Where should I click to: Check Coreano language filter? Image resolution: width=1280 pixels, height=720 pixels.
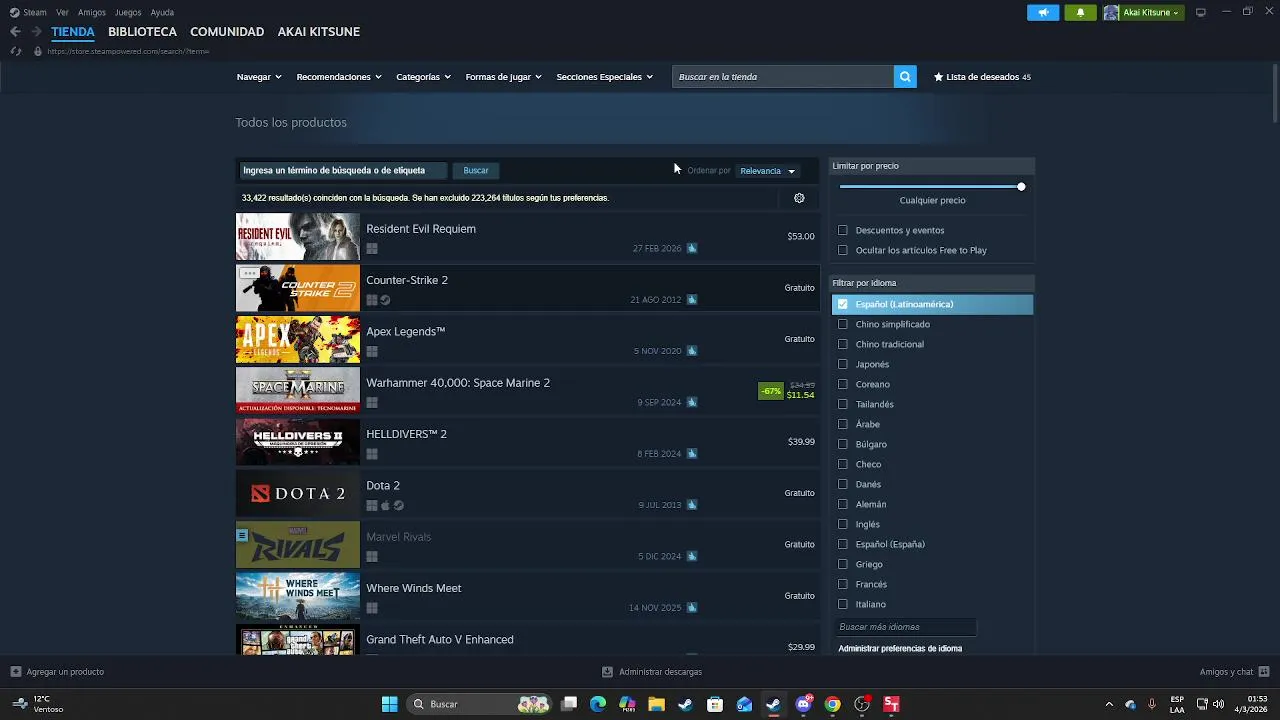pyautogui.click(x=843, y=384)
